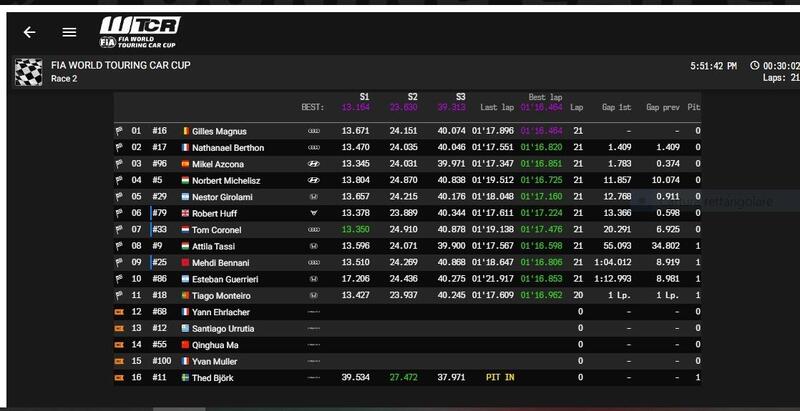Click orange status icon in Yvan Muller row
The image size is (800, 411).
(x=119, y=361)
